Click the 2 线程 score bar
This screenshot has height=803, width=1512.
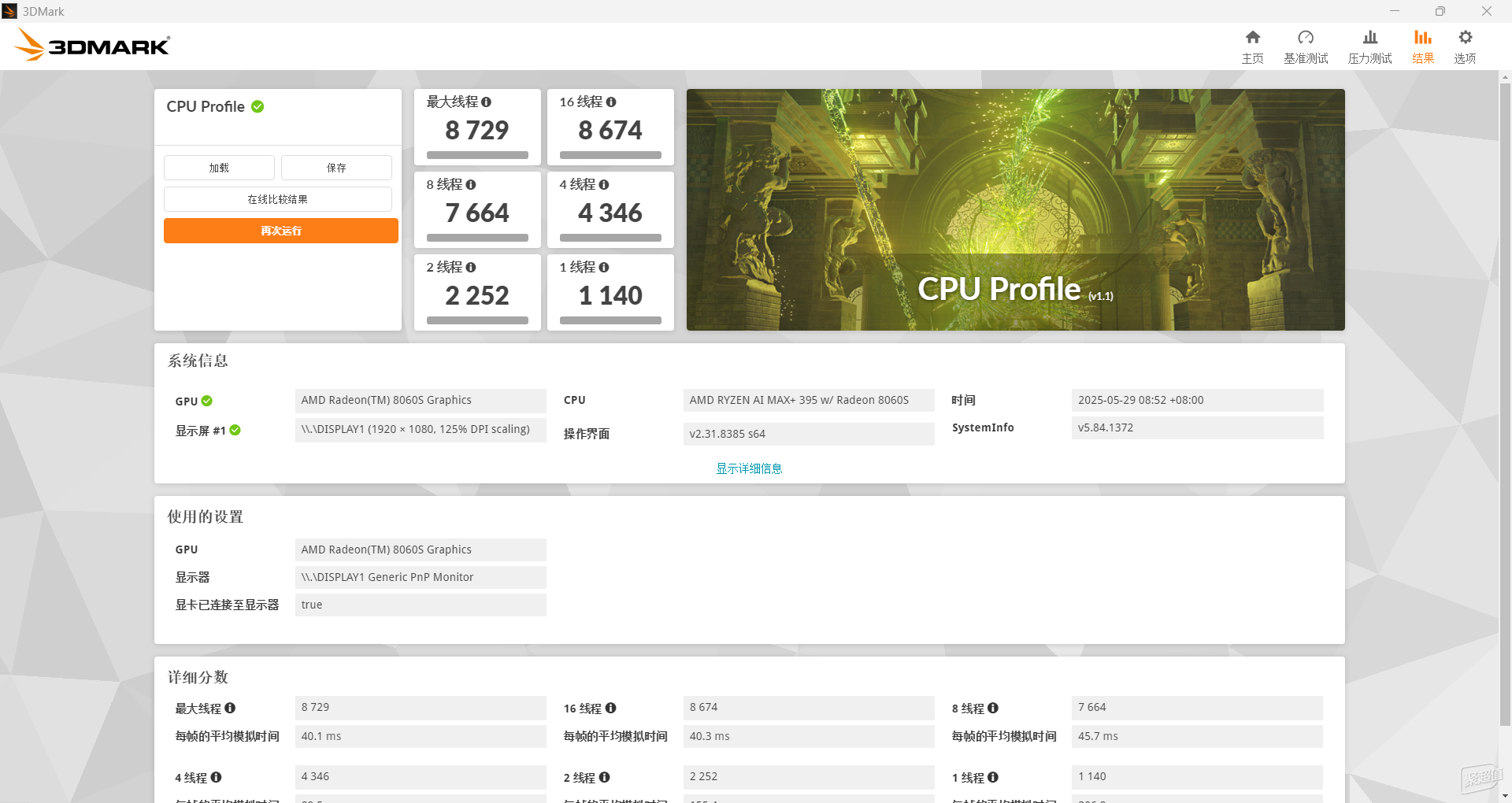[477, 320]
